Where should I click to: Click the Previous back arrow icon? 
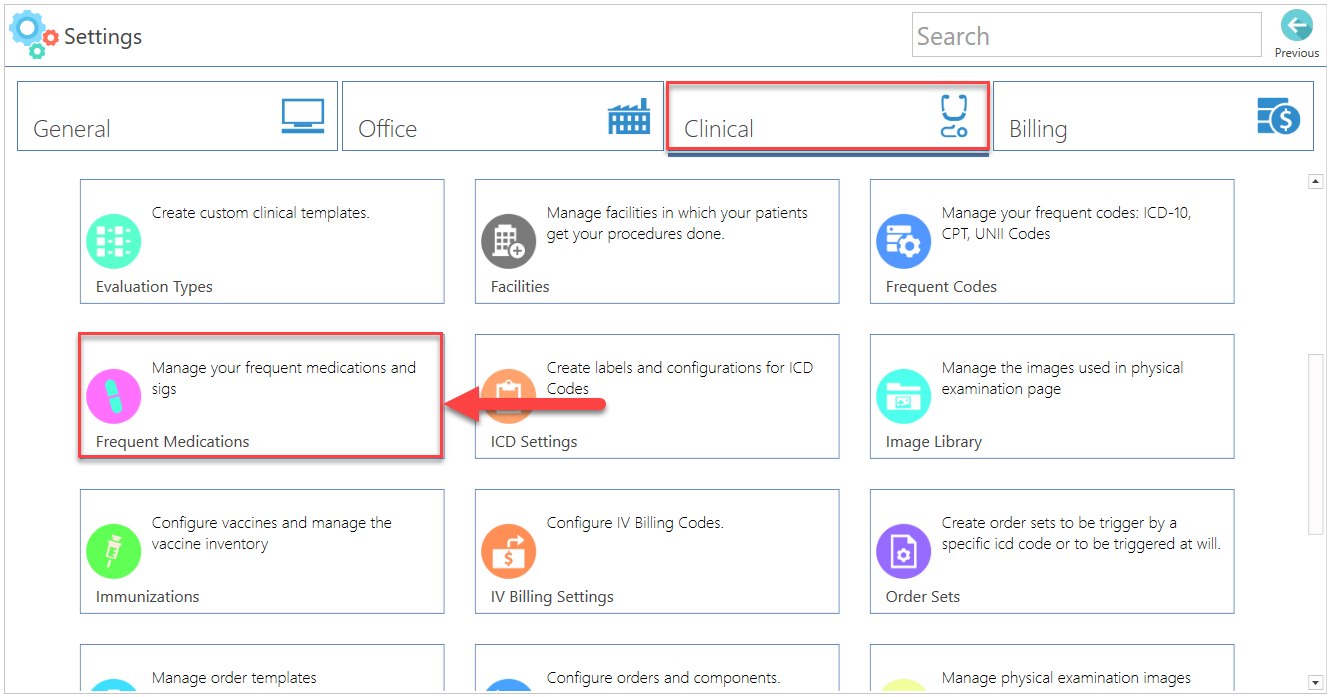(x=1297, y=26)
